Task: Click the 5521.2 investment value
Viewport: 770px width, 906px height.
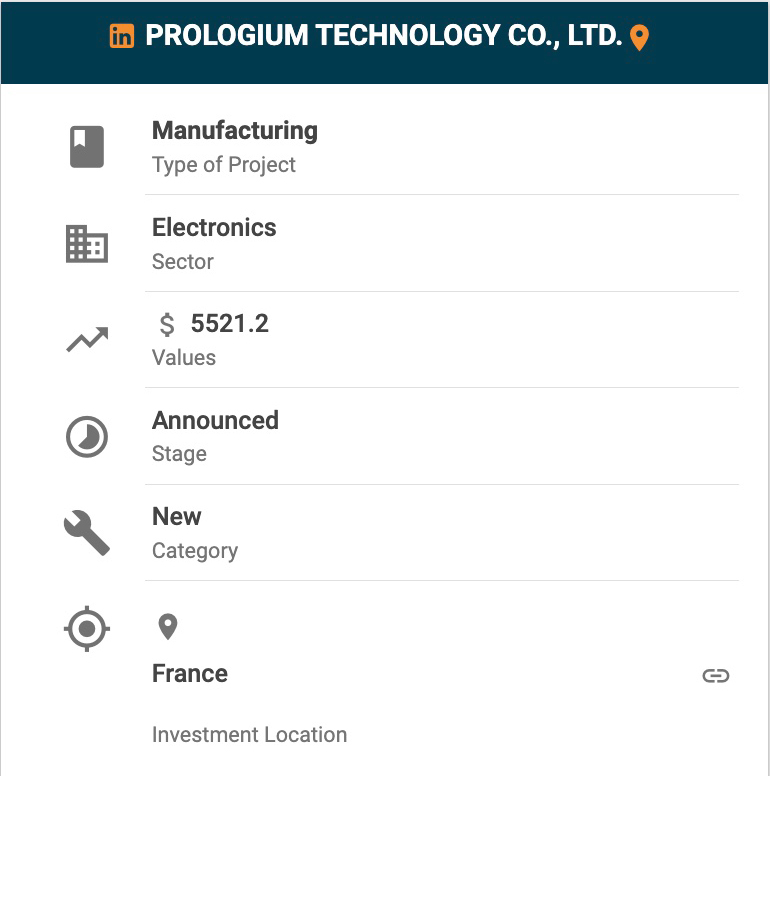Action: pyautogui.click(x=229, y=324)
